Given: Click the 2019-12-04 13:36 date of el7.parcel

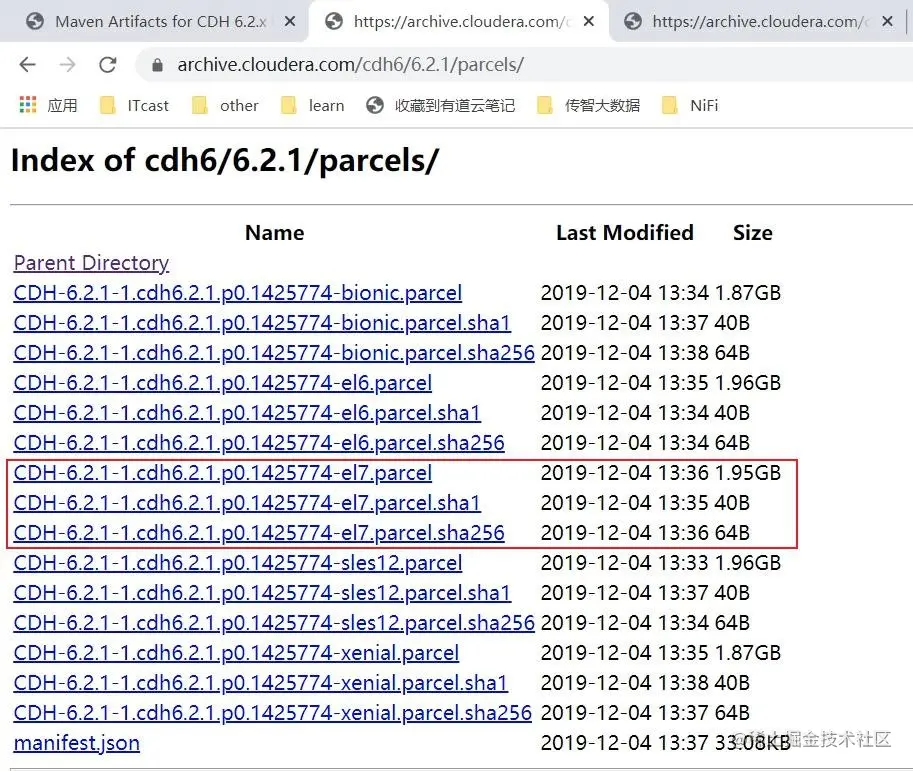Looking at the screenshot, I should (x=625, y=473).
